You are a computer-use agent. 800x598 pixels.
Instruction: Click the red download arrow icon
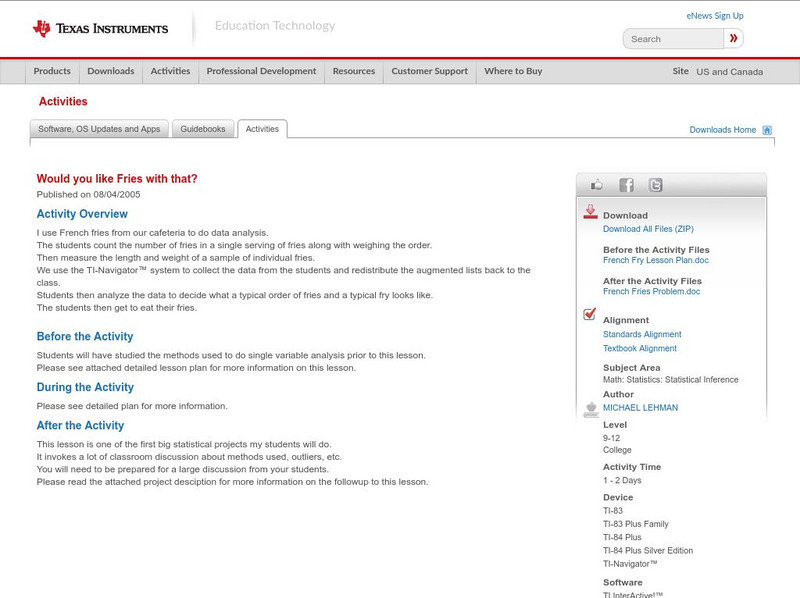tap(590, 212)
